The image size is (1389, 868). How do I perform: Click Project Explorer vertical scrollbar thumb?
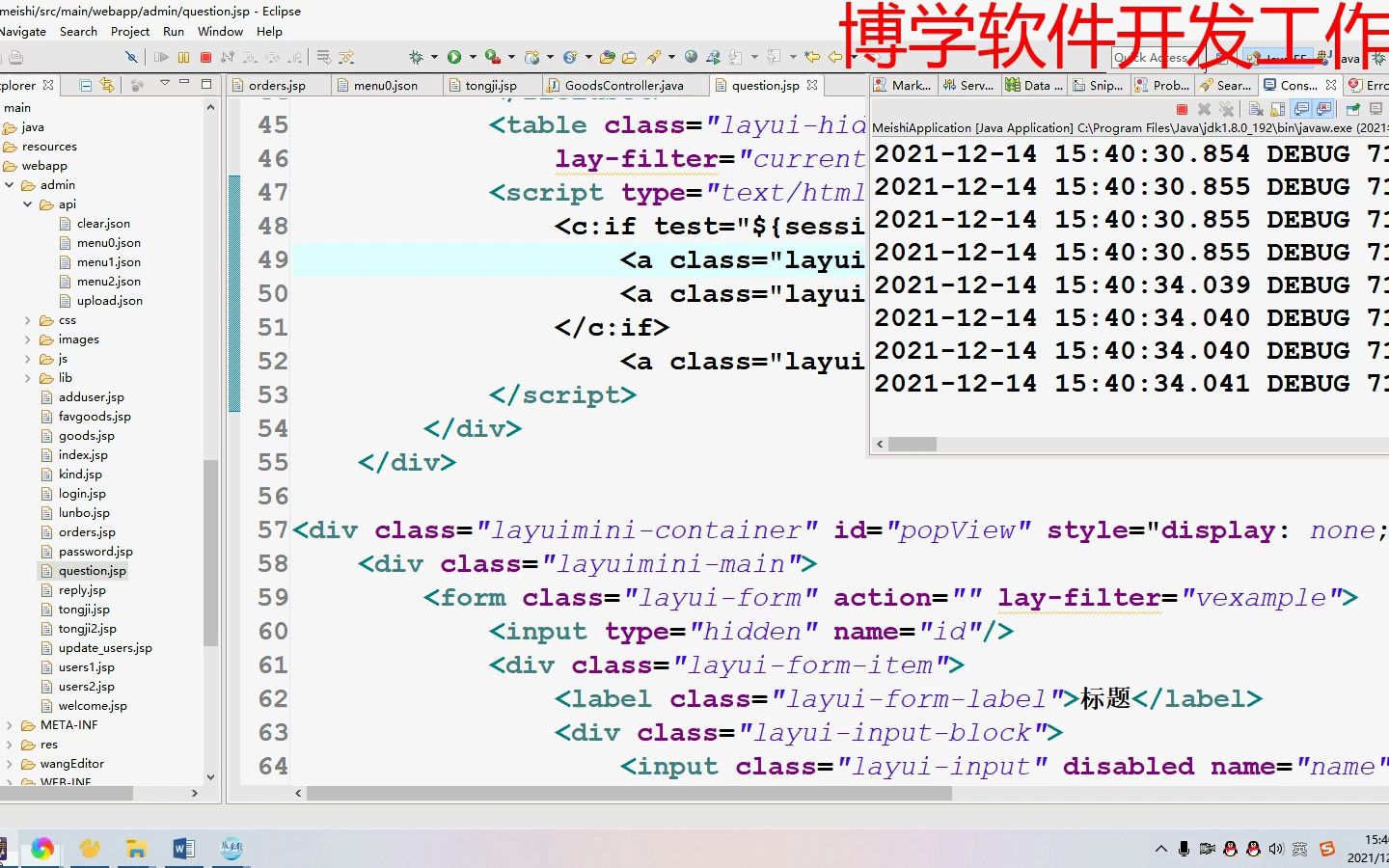210,552
